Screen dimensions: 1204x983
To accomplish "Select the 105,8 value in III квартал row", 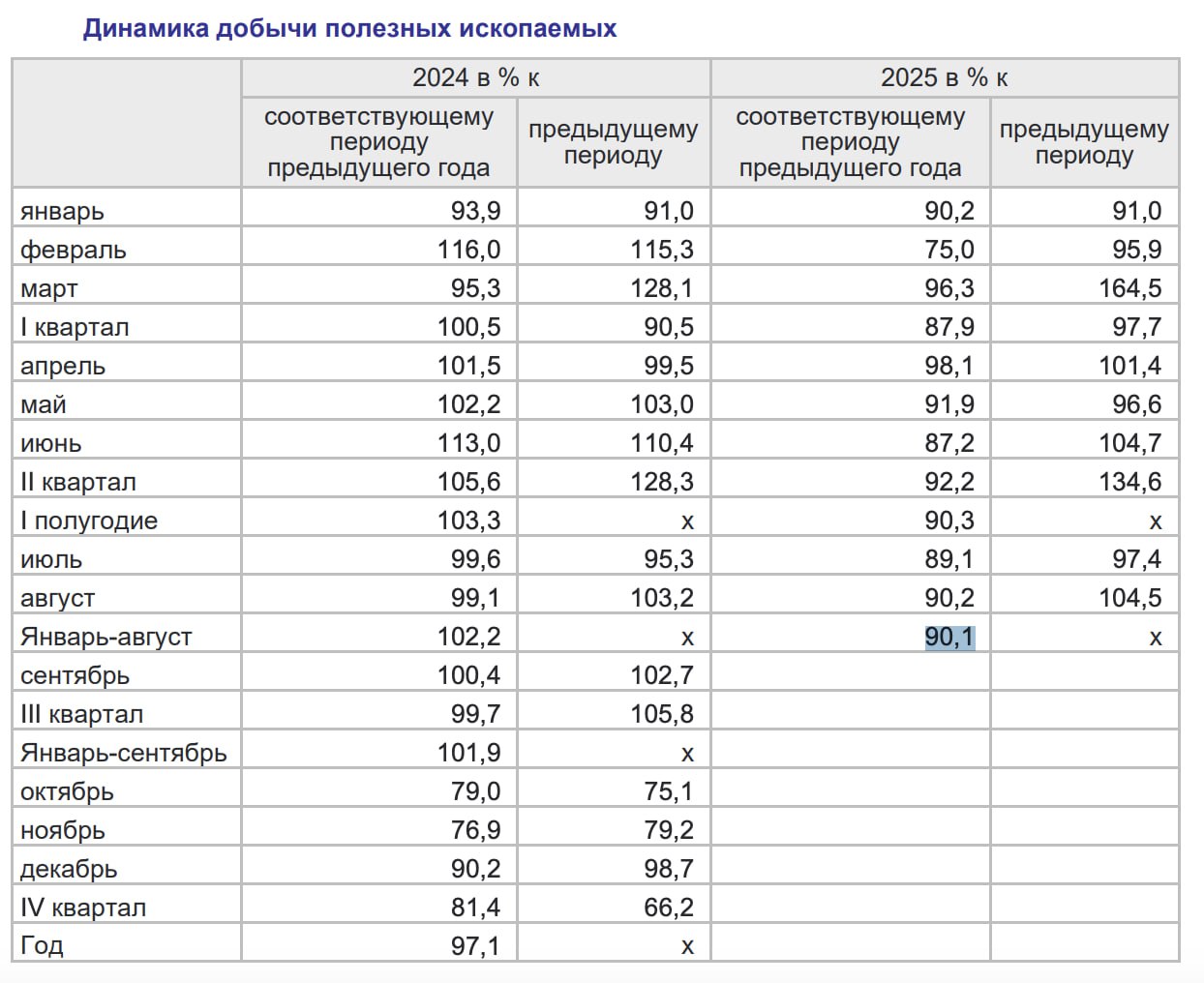I will point(662,714).
